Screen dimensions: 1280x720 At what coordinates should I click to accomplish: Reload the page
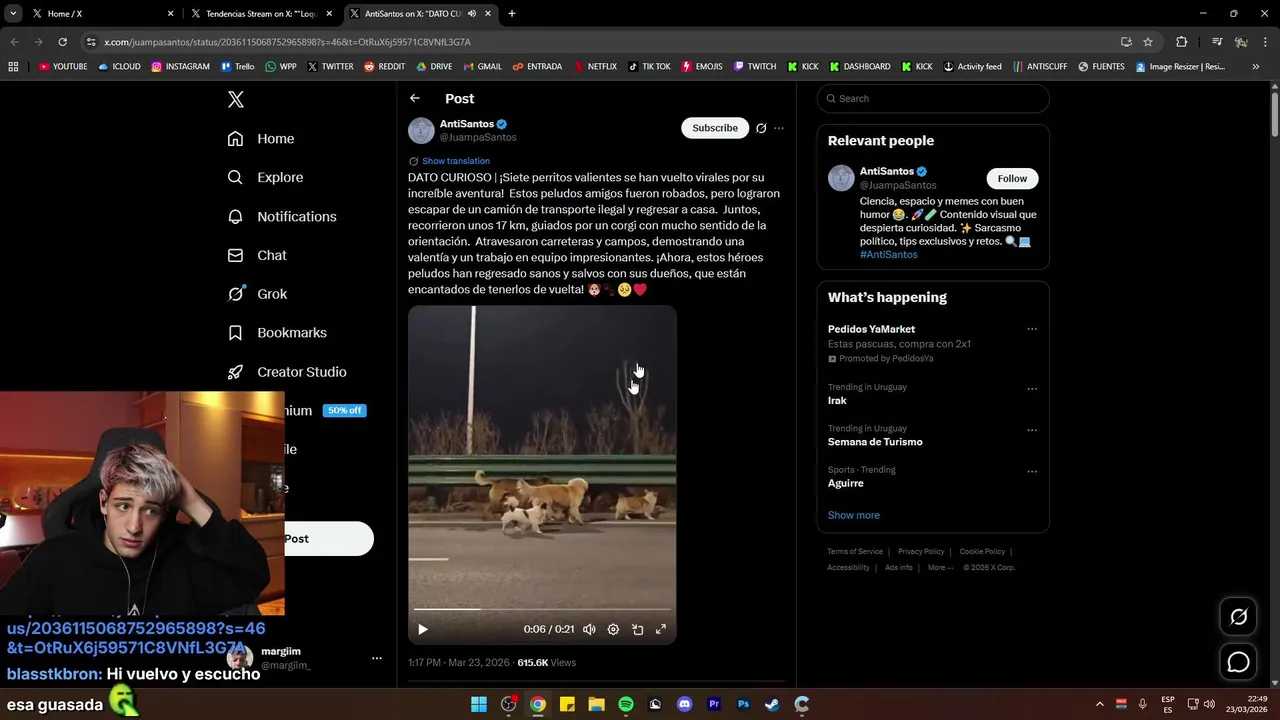pyautogui.click(x=62, y=42)
